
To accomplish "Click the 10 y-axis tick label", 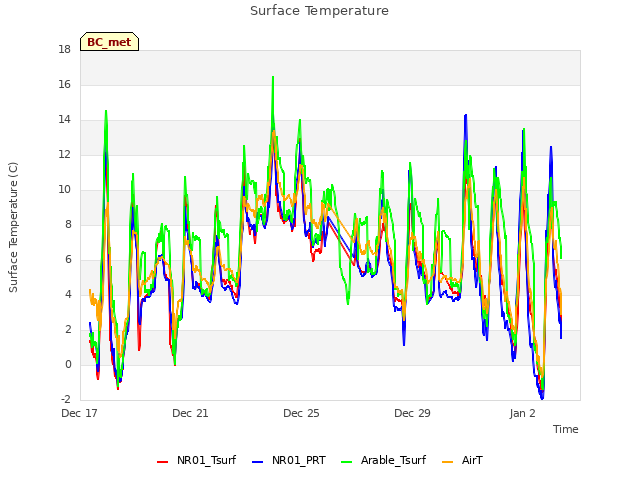I will click(x=64, y=189).
